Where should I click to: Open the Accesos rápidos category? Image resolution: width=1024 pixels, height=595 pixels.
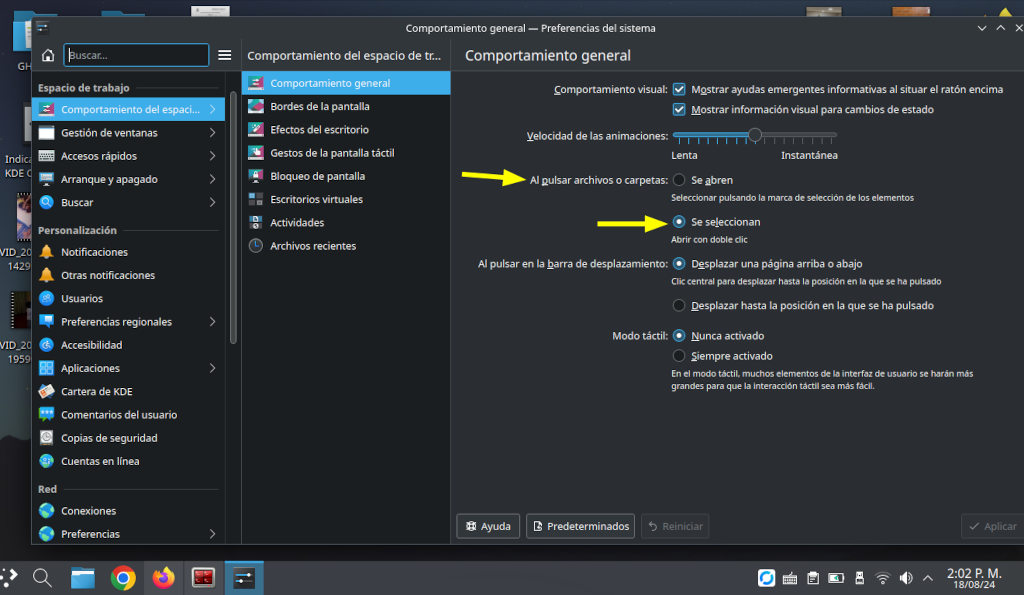coord(128,156)
